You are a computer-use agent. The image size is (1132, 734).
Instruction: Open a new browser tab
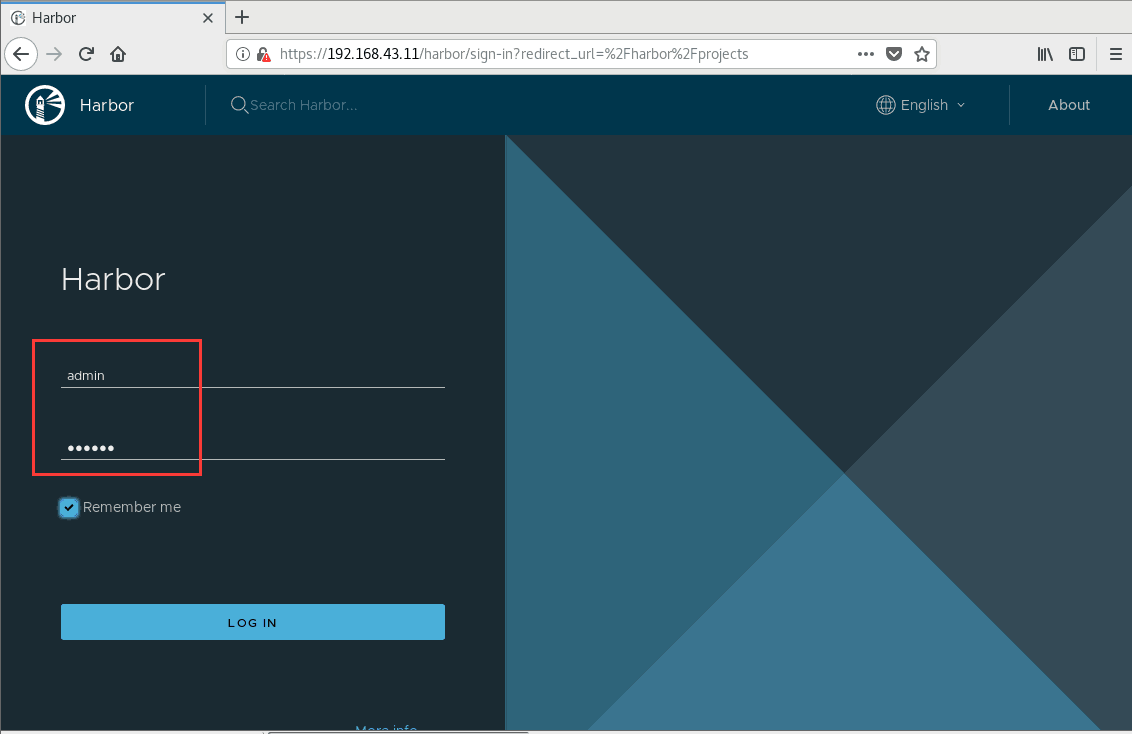tap(243, 17)
